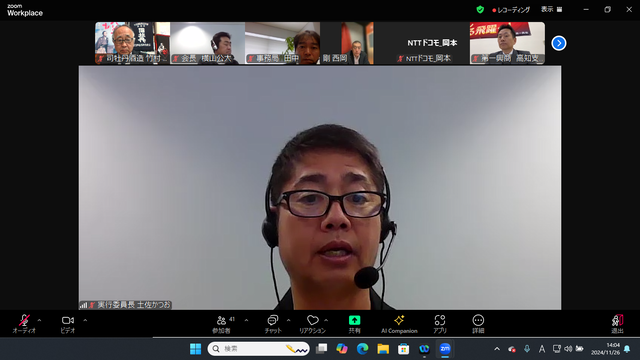640x360 pixels.
Task: Open volume control in system tray
Action: [568, 349]
